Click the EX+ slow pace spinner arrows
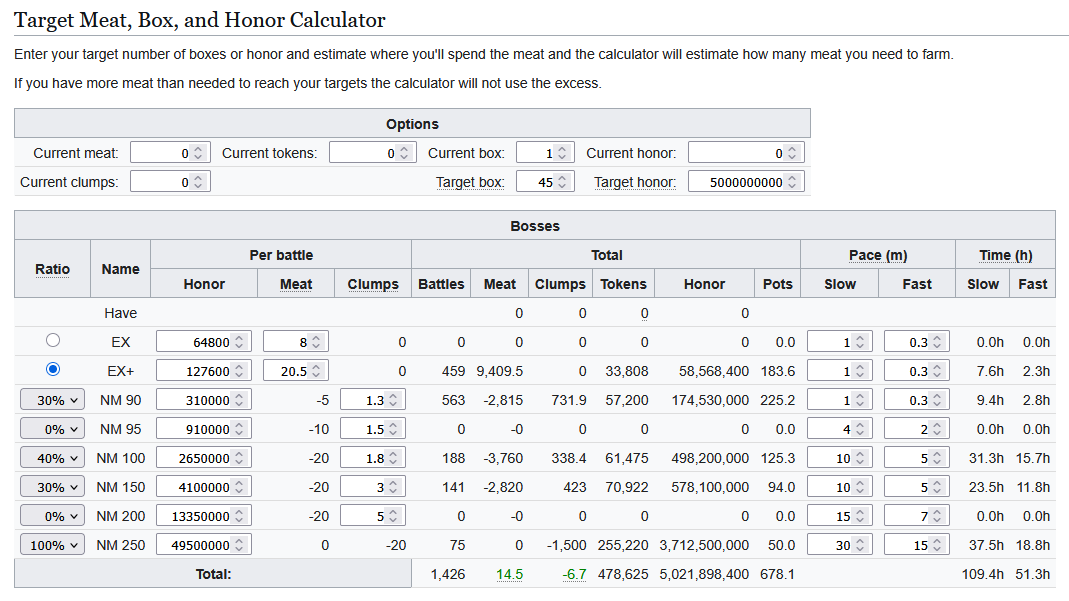The image size is (1069, 601). 860,371
